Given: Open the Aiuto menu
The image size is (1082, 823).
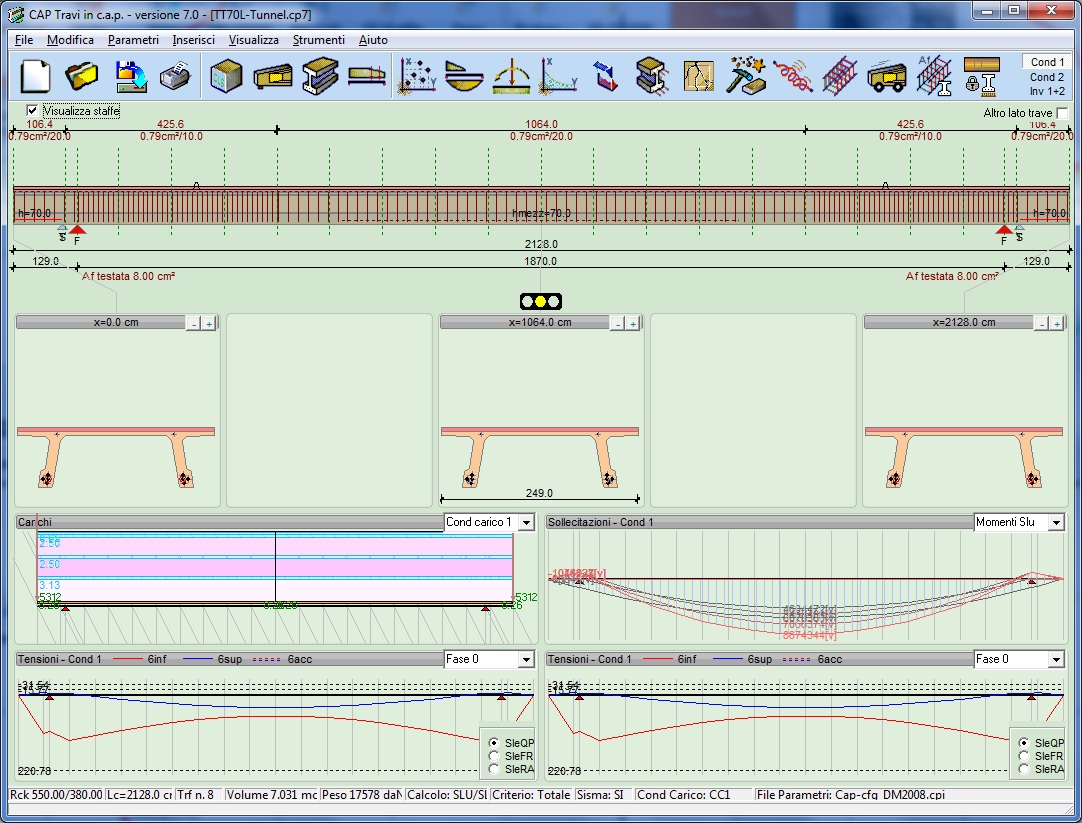Looking at the screenshot, I should tap(373, 40).
